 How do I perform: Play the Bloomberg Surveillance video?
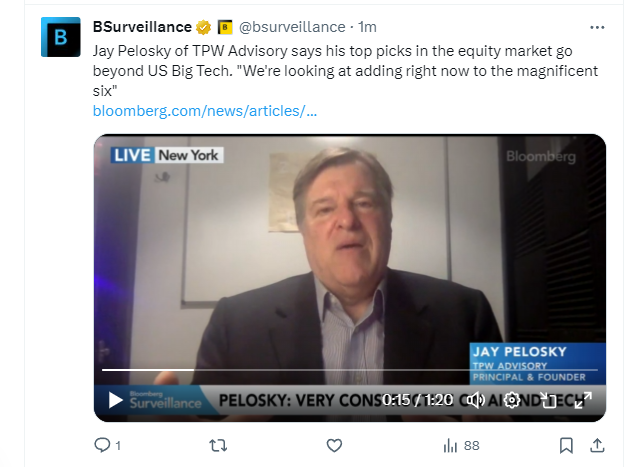point(116,400)
